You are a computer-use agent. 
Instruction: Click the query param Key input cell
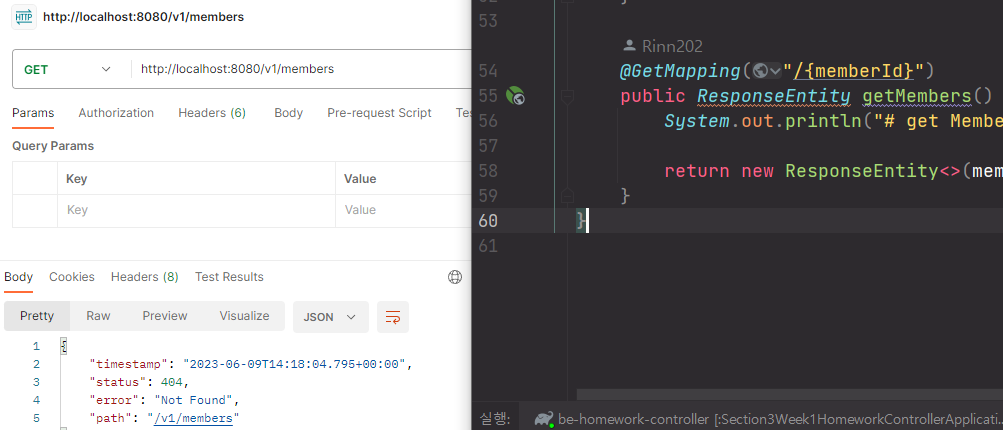196,211
